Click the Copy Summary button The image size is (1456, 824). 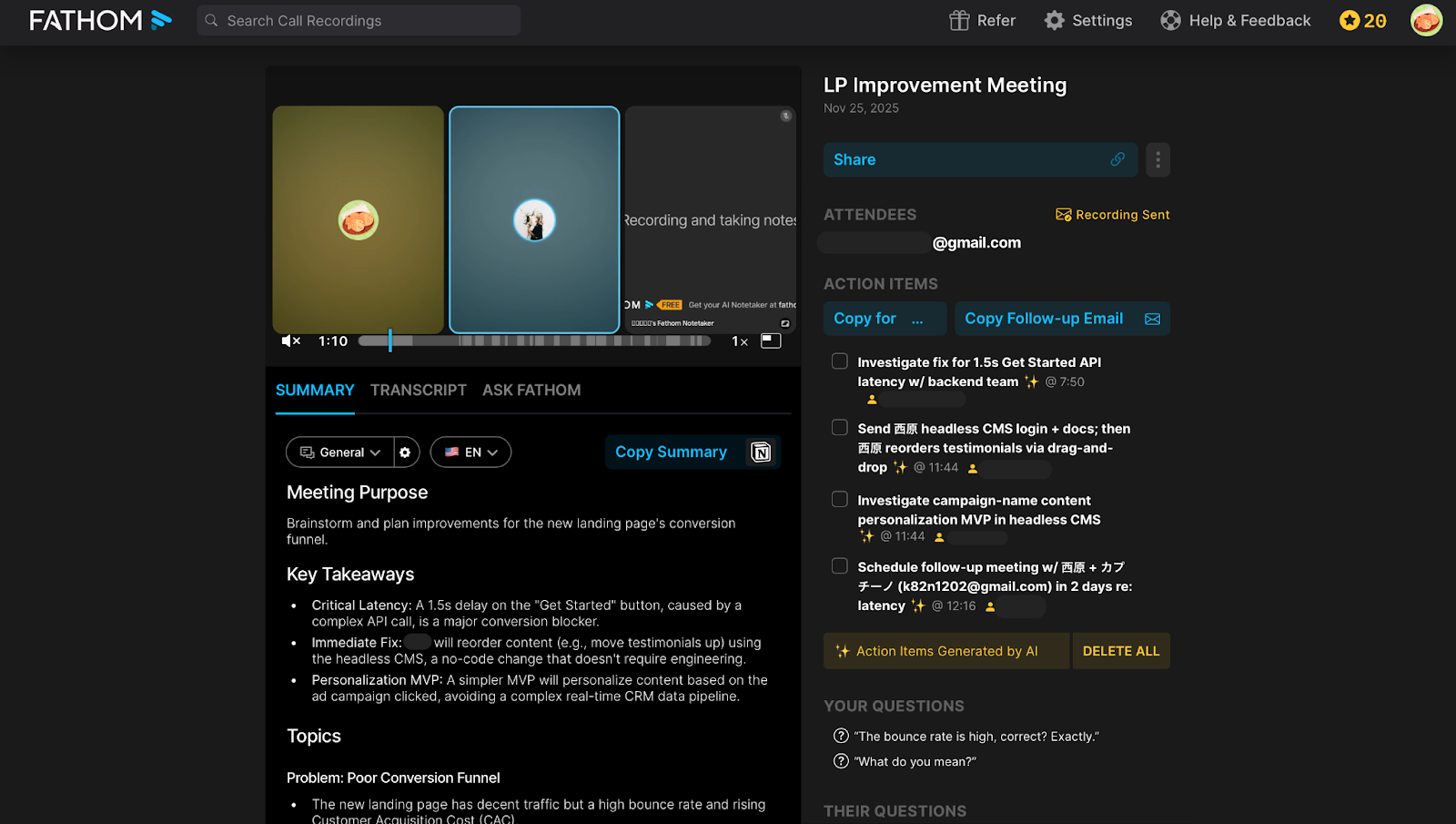coord(672,453)
